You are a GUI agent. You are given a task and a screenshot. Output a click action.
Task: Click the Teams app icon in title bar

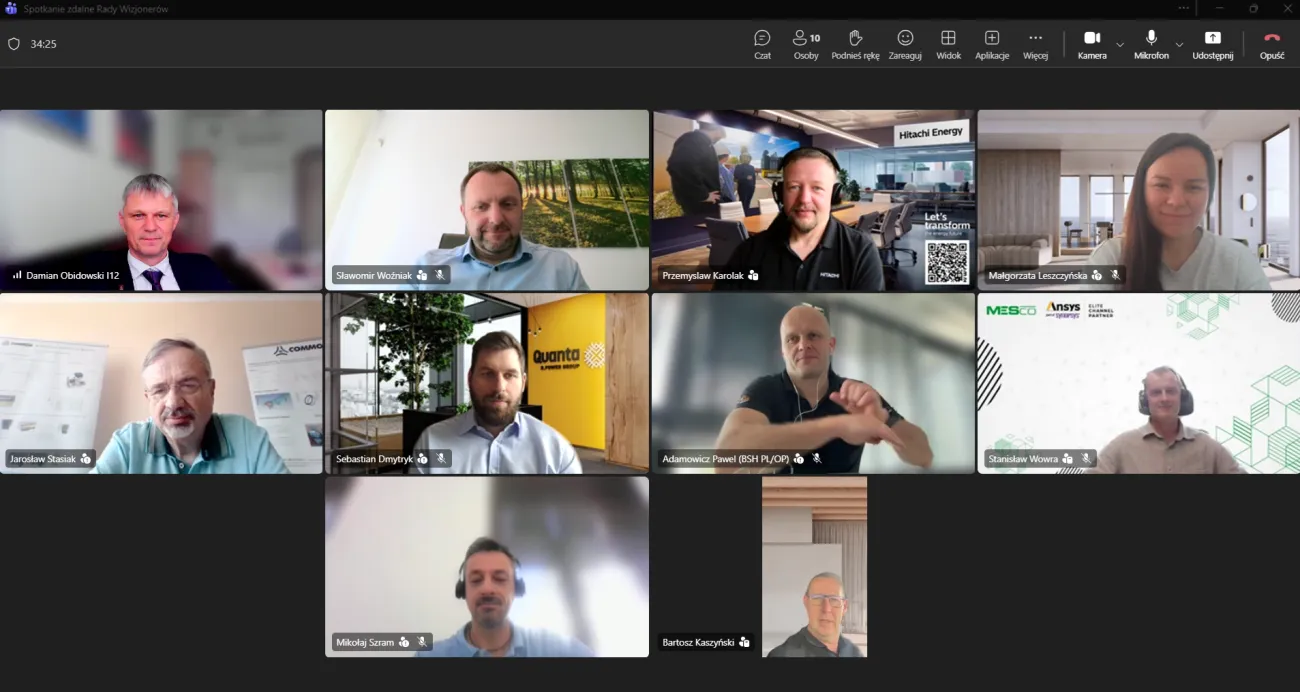click(11, 8)
